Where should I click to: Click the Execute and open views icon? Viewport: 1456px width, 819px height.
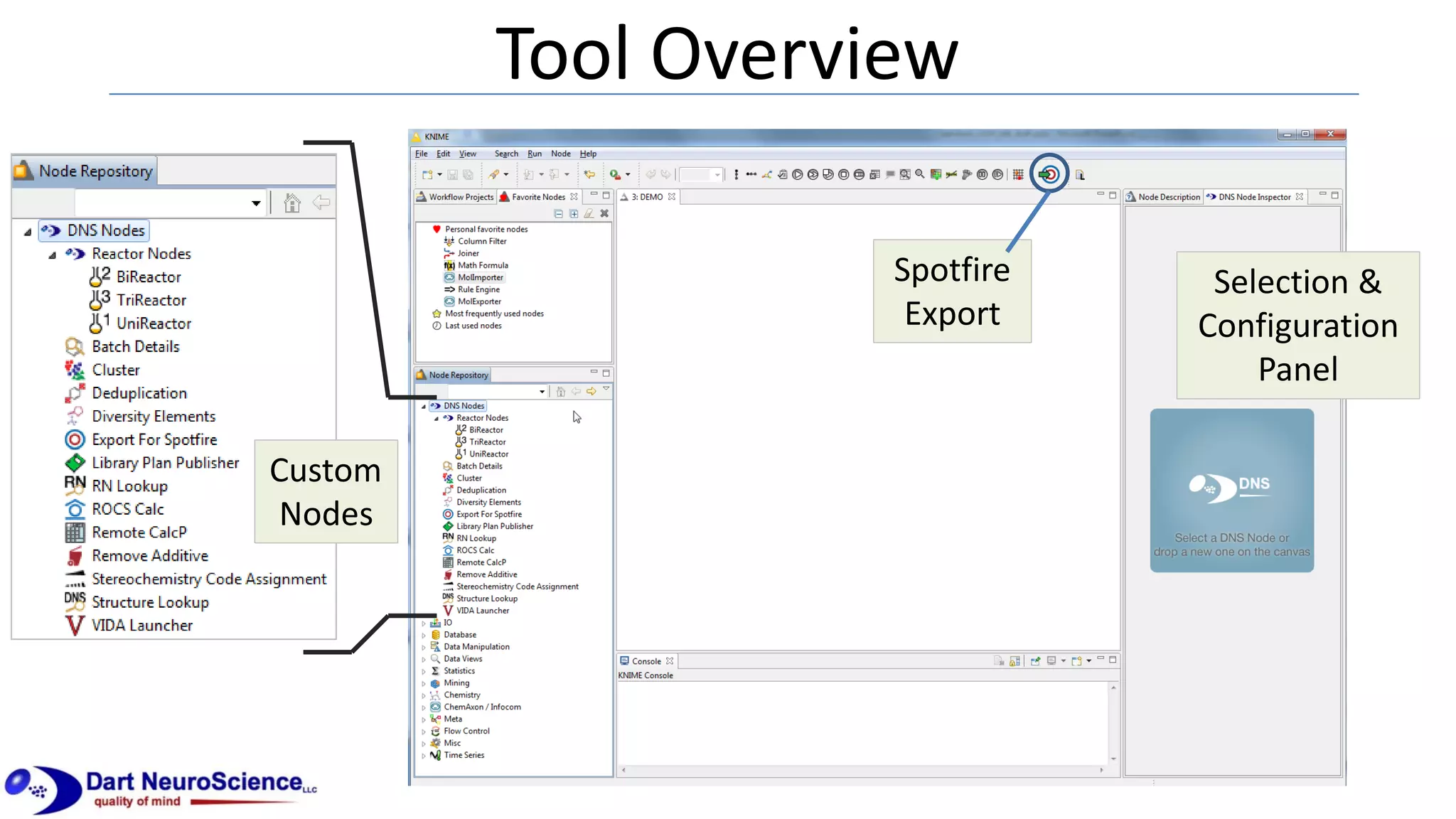point(828,175)
